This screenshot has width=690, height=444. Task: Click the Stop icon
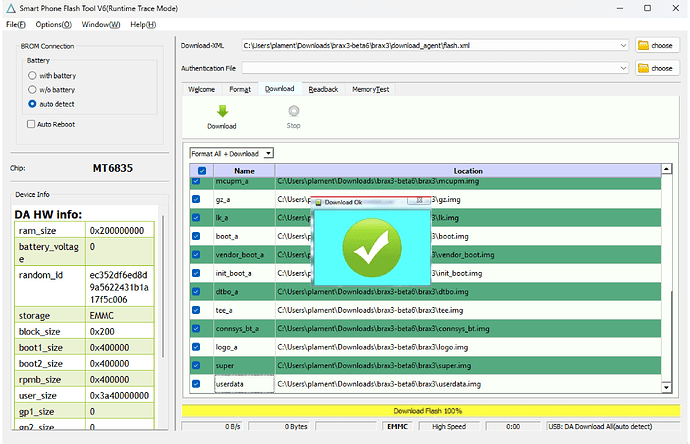294,111
